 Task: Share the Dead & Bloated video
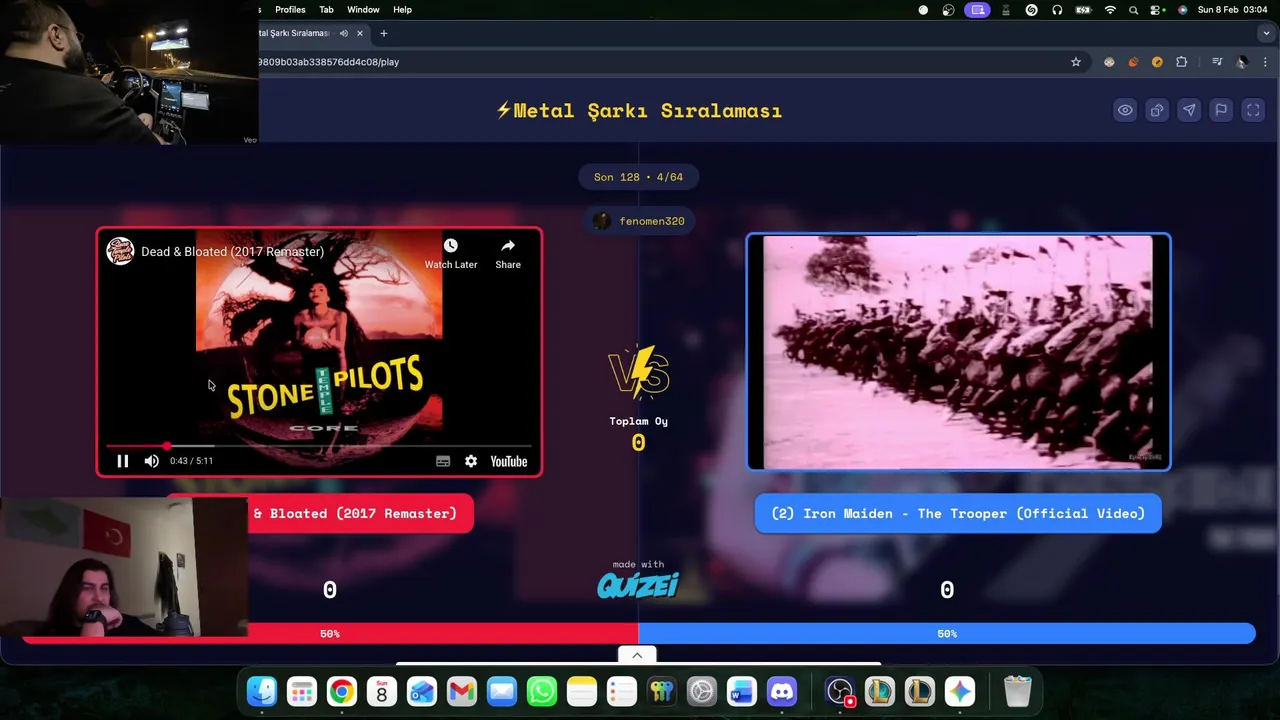pyautogui.click(x=508, y=254)
